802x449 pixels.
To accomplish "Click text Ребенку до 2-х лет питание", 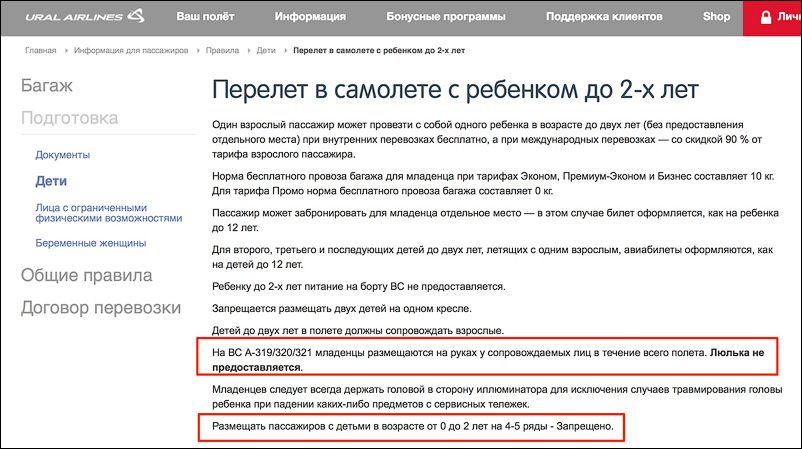I will [359, 287].
